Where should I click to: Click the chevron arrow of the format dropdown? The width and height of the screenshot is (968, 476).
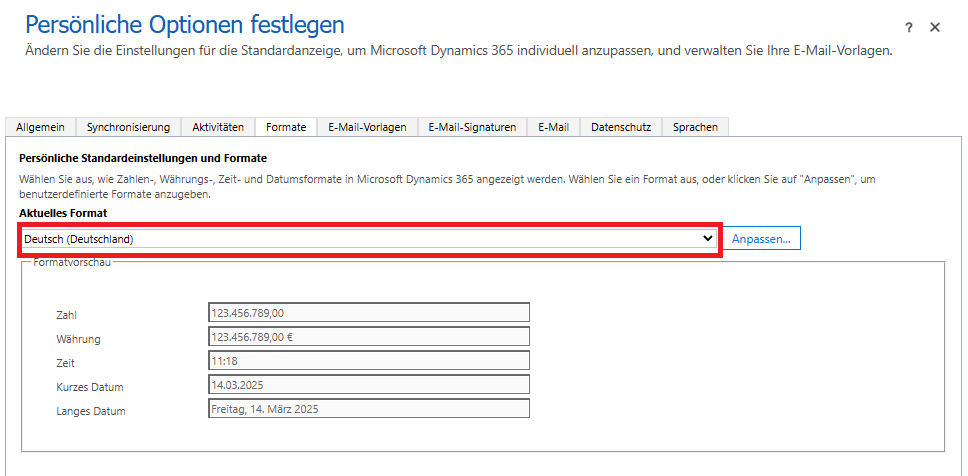point(708,239)
